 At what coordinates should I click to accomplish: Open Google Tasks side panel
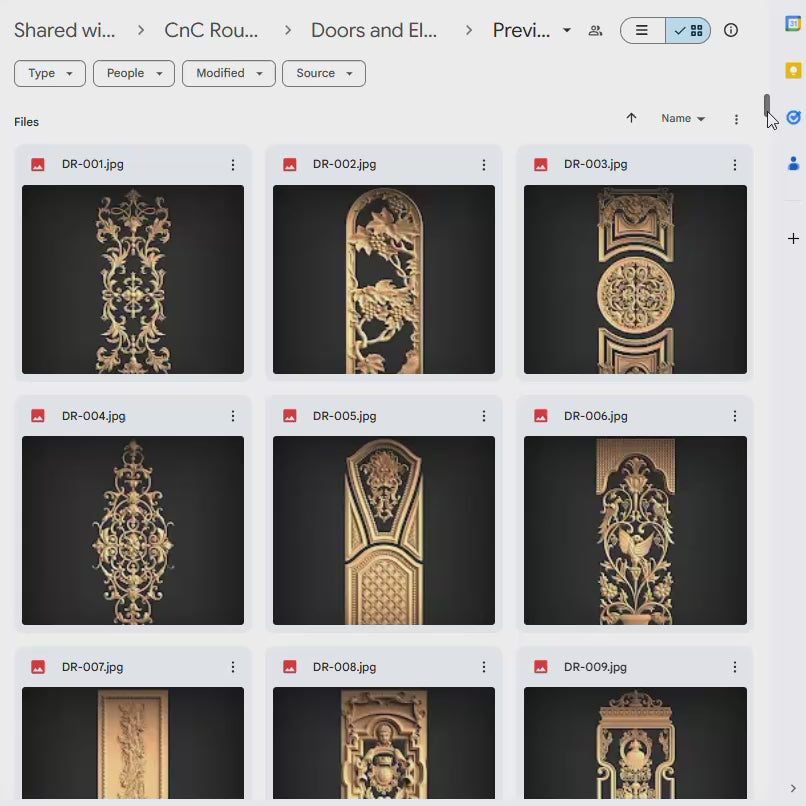[793, 118]
